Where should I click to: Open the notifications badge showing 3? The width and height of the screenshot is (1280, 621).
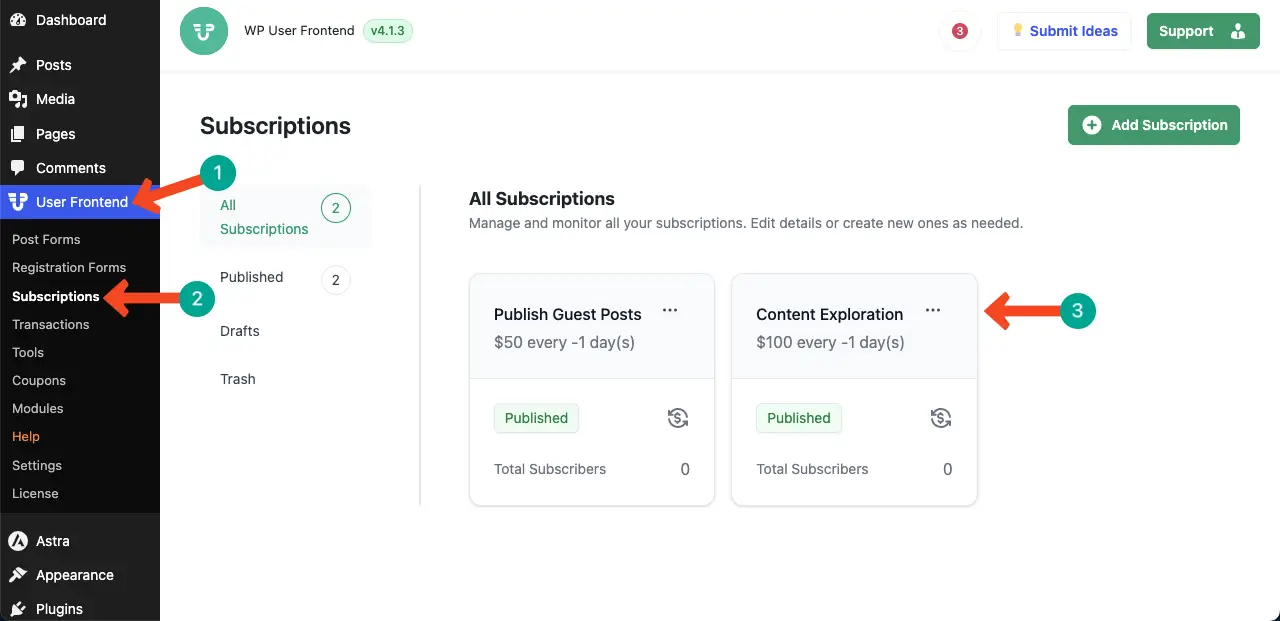pyautogui.click(x=960, y=31)
